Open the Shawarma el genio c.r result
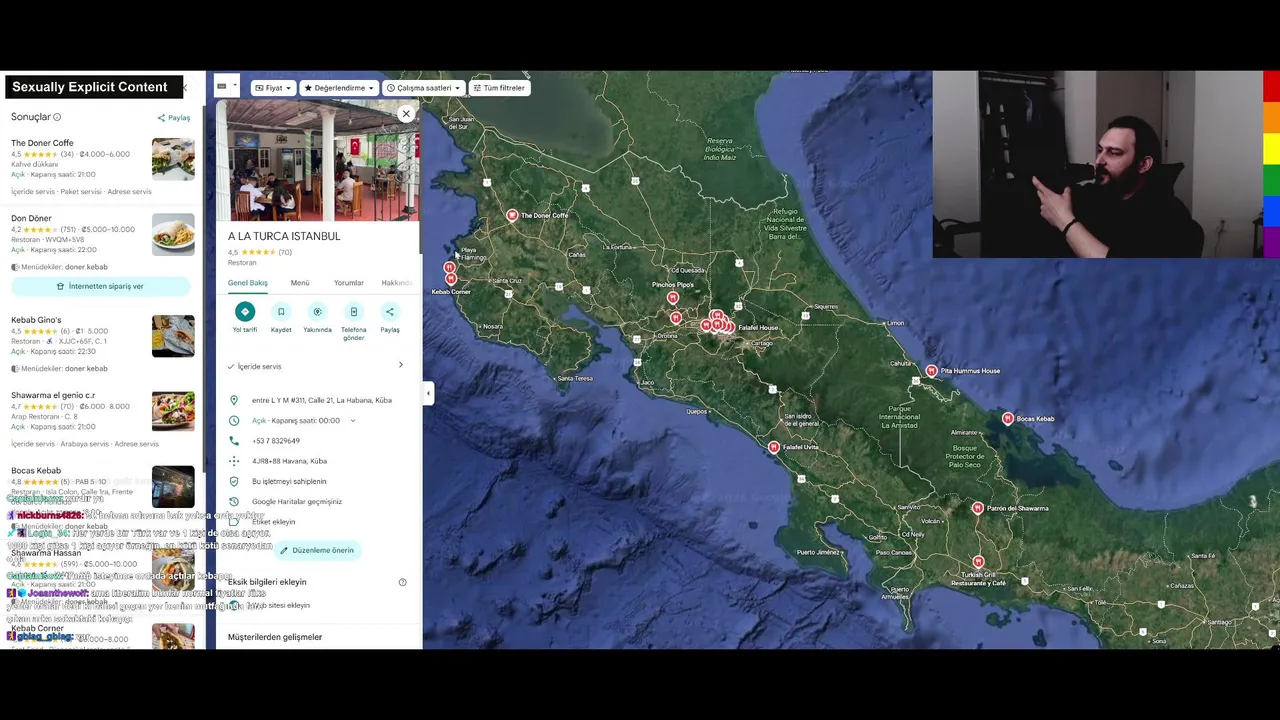This screenshot has width=1280, height=720. pos(103,419)
